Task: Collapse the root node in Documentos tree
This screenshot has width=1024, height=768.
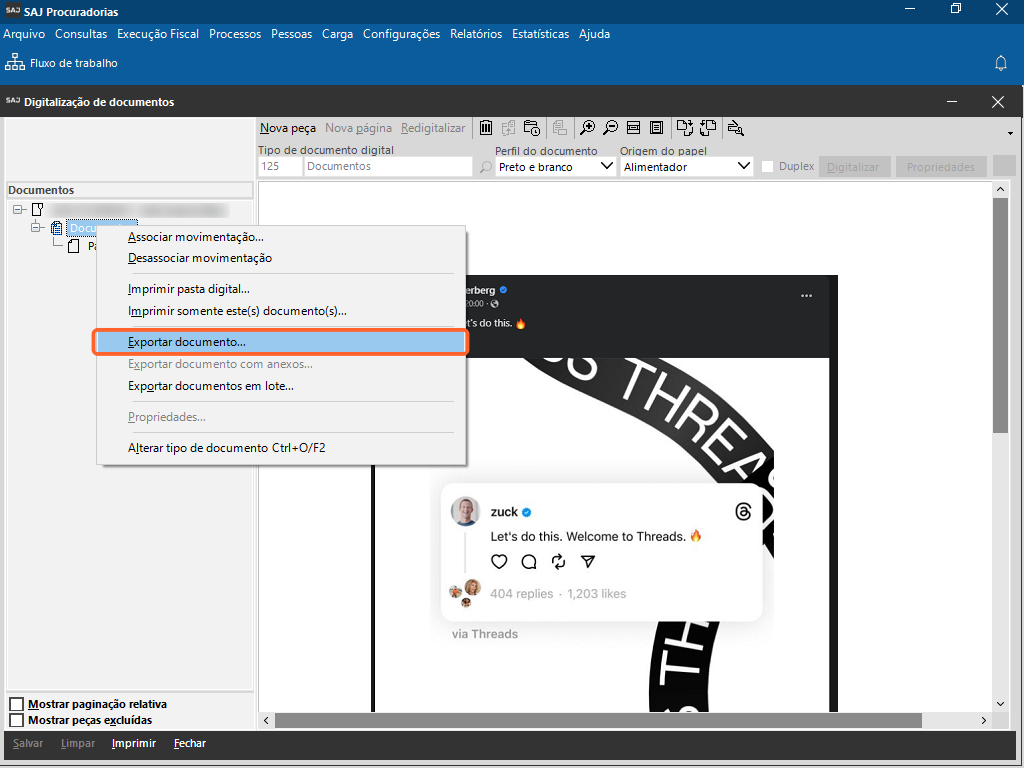Action: [18, 210]
